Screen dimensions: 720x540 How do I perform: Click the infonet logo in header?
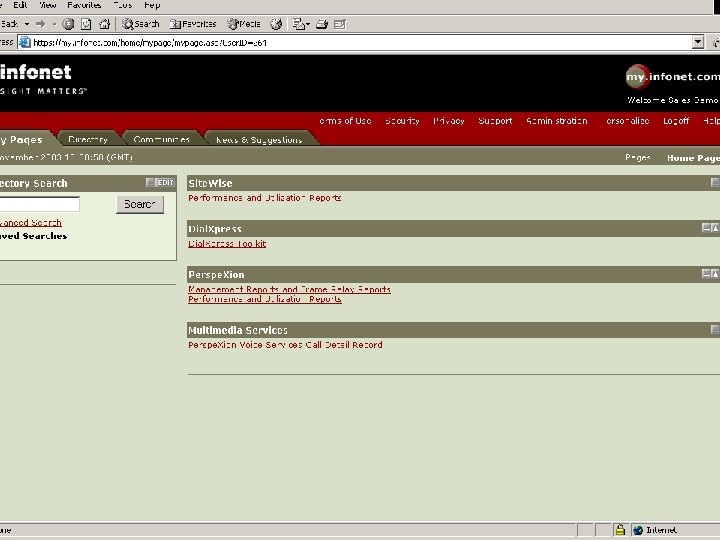36,73
